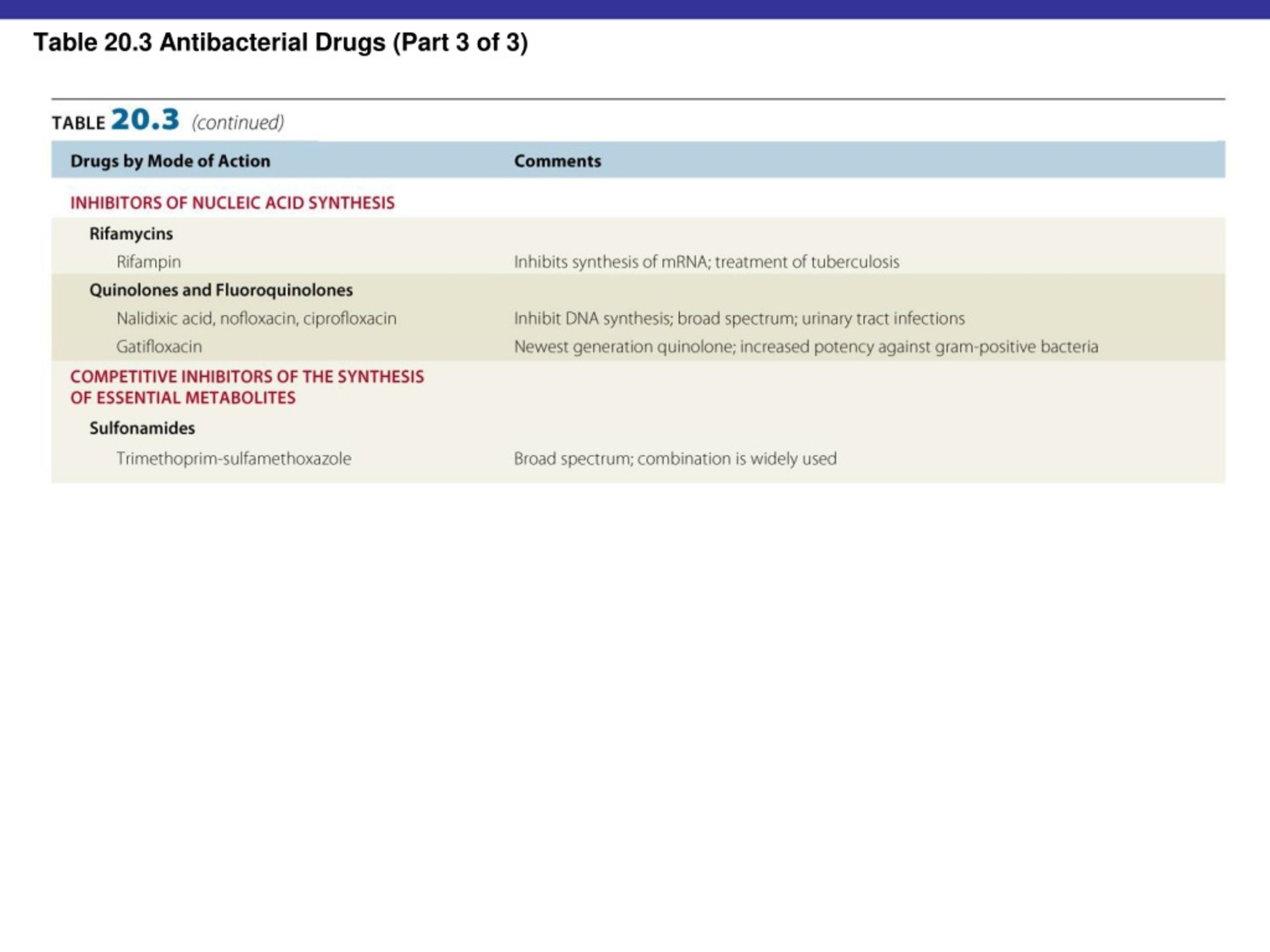Click the 'Sulfonamides' subheading

coord(142,428)
